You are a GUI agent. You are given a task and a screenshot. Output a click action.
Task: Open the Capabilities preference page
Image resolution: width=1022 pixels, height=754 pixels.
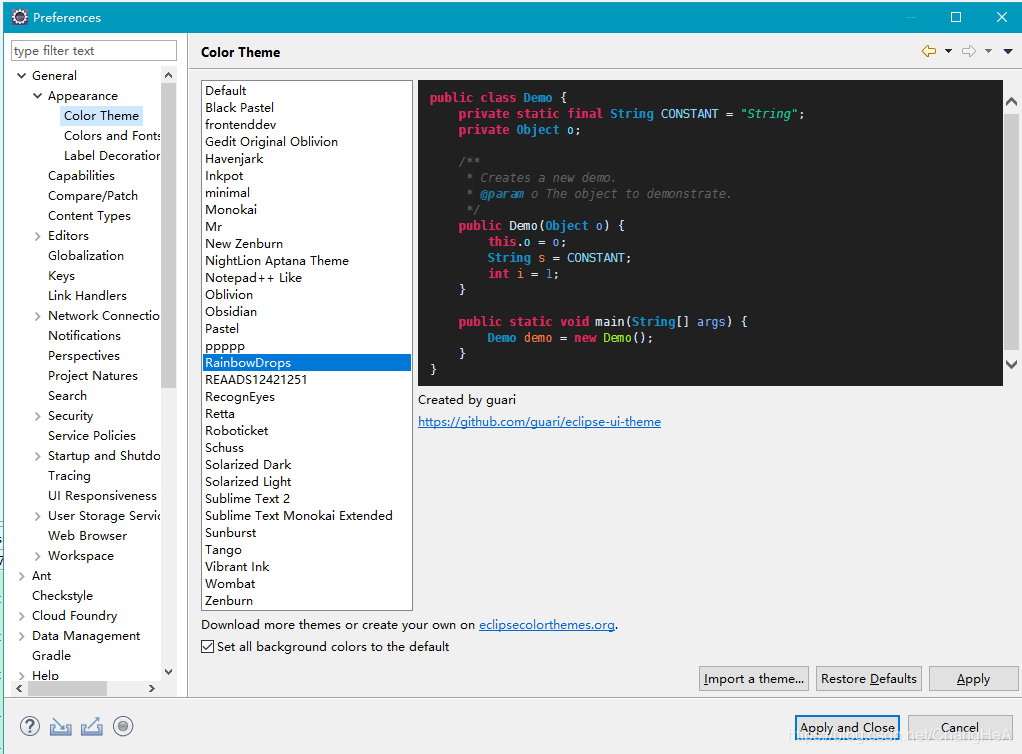click(x=81, y=175)
